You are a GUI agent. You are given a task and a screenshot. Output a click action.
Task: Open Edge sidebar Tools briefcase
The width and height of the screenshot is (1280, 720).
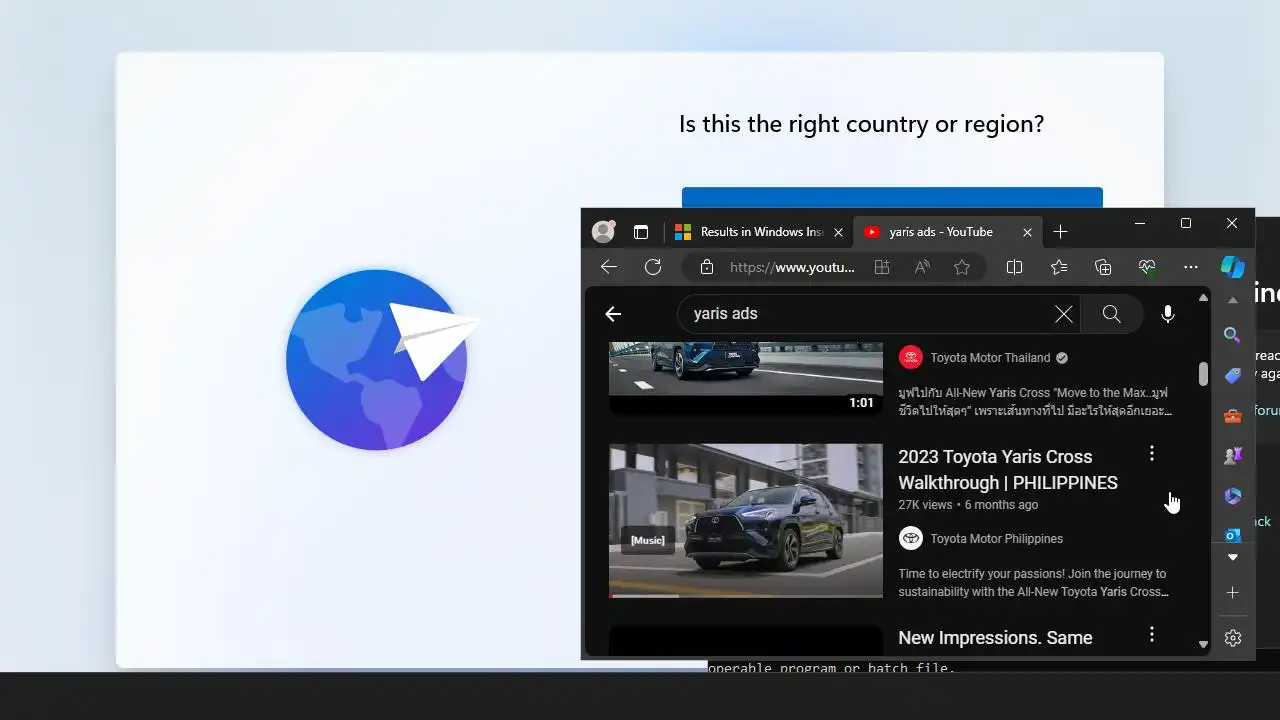1233,415
